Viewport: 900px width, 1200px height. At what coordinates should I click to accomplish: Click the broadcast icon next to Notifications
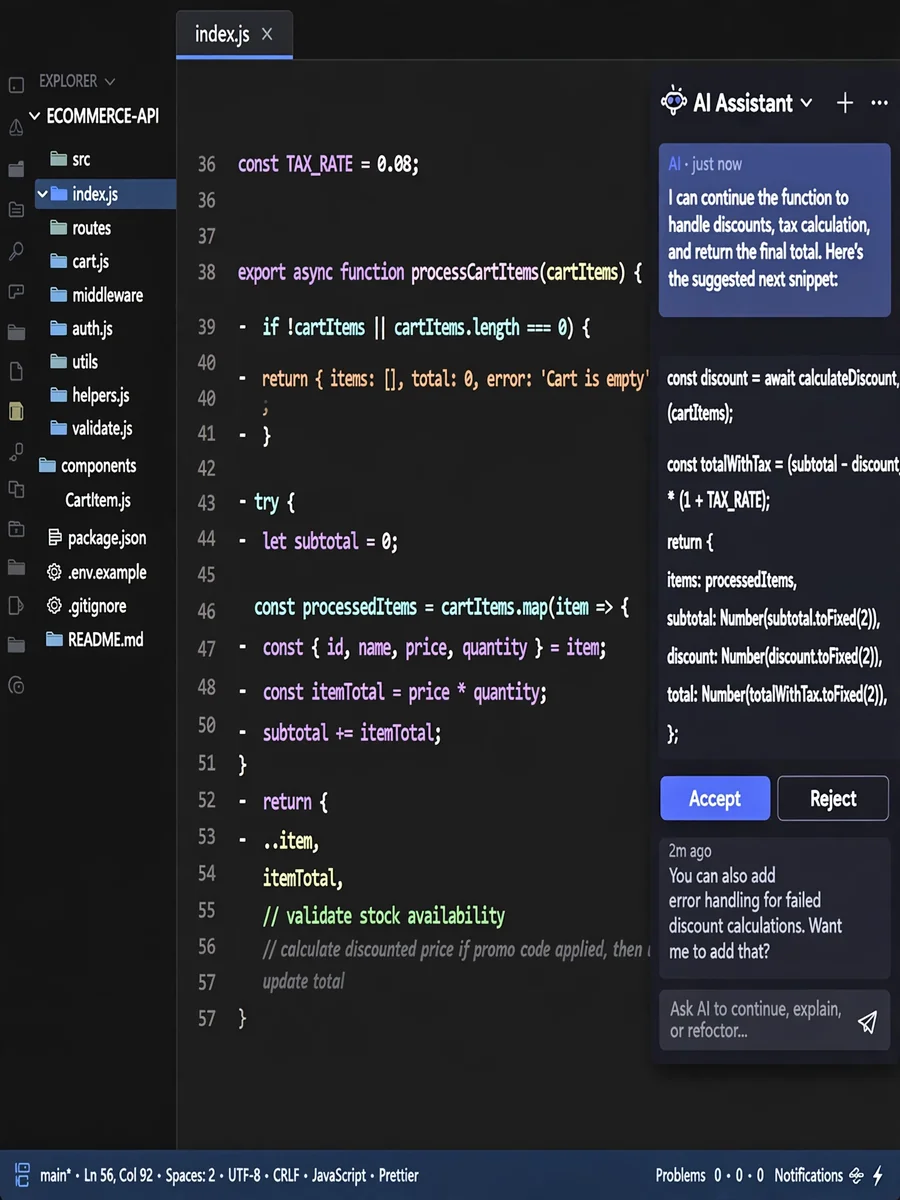point(857,1175)
